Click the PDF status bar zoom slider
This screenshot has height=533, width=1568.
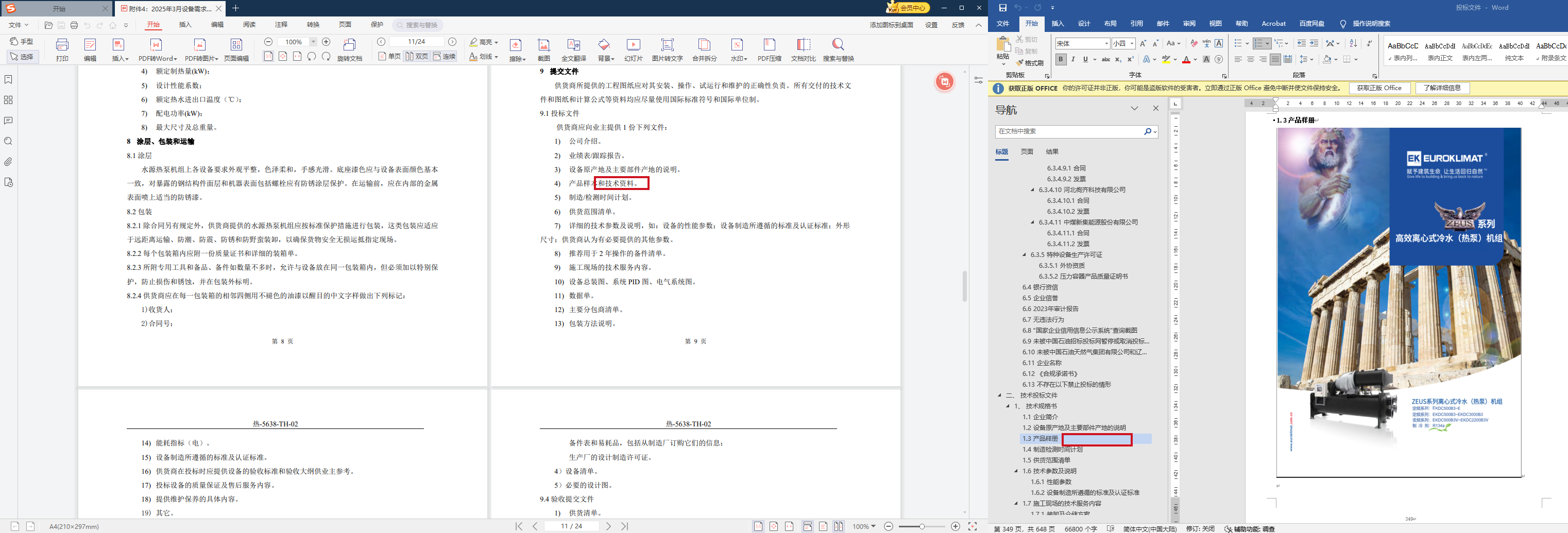pyautogui.click(x=922, y=526)
